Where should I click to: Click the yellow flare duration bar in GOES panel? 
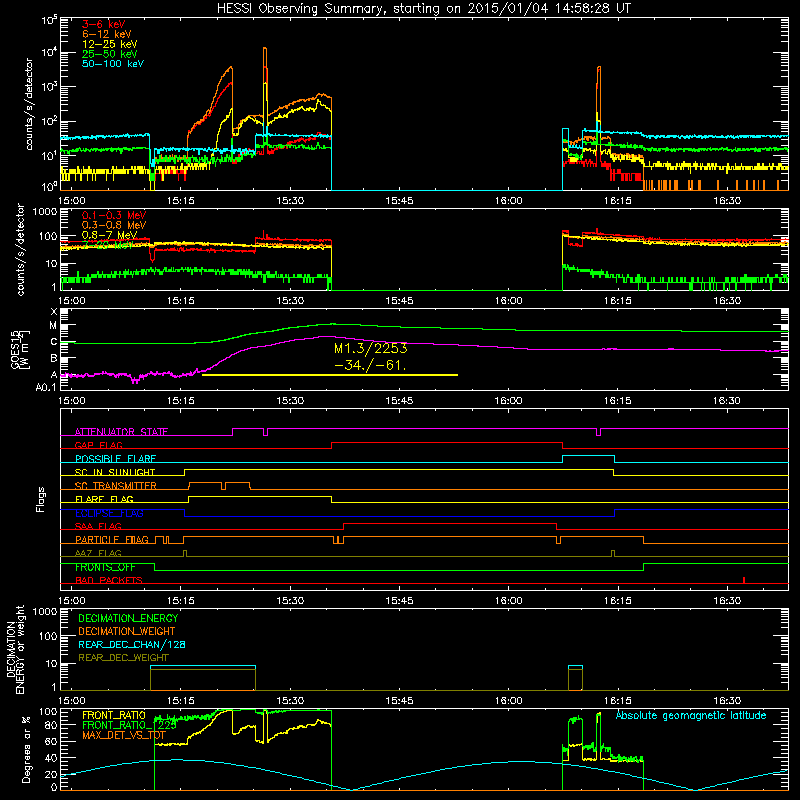[x=330, y=375]
